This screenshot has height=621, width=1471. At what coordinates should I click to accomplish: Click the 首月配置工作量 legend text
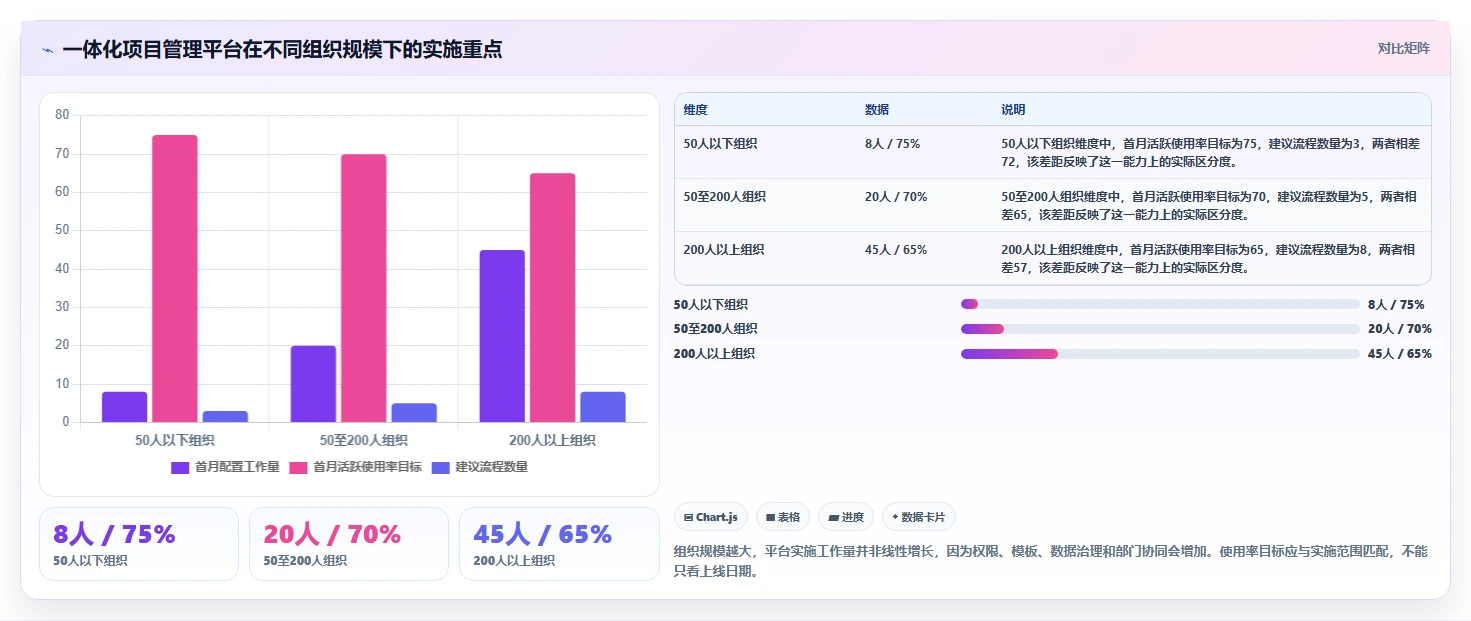[x=237, y=467]
